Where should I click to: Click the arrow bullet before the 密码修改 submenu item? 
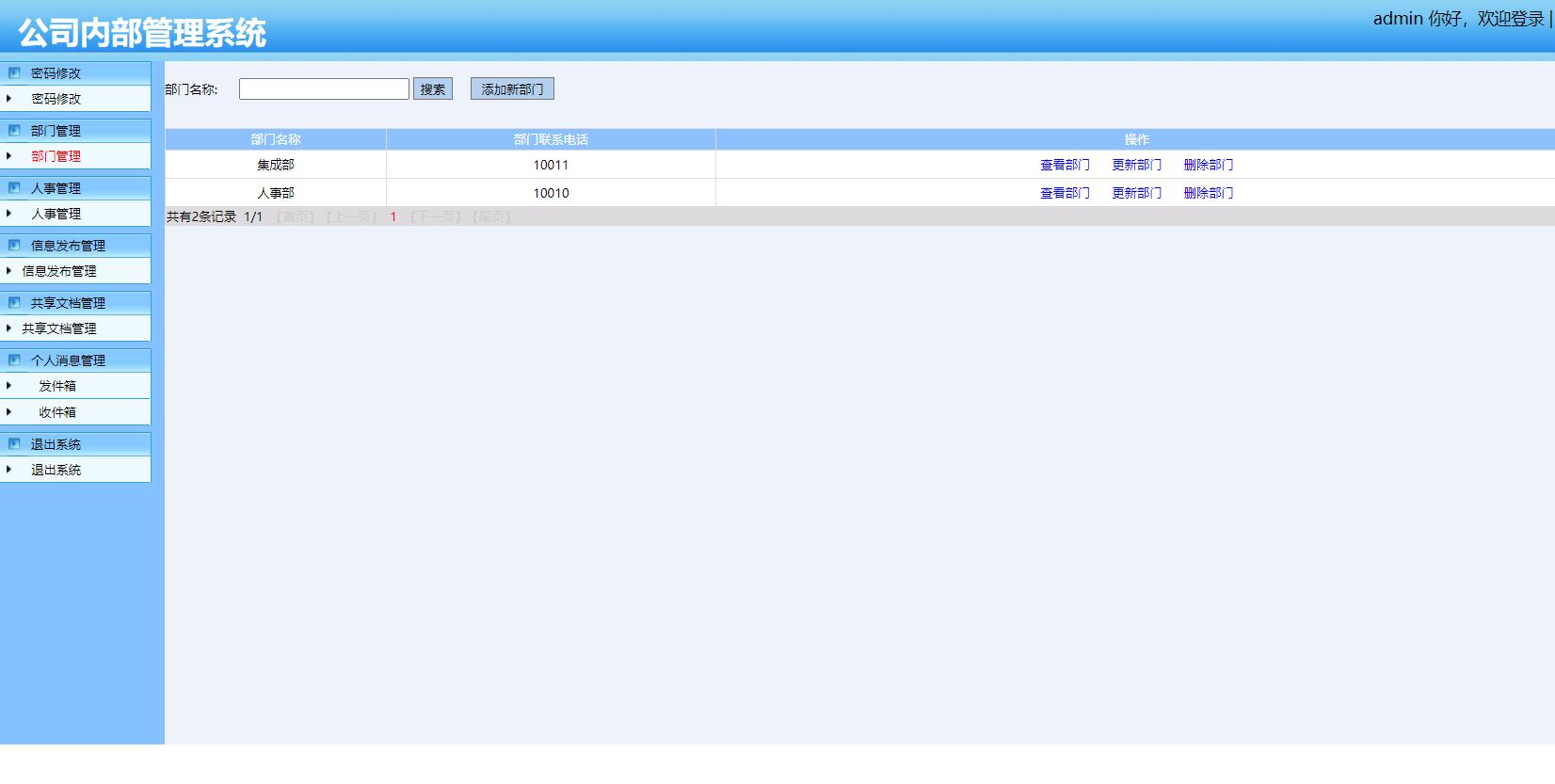(9, 98)
